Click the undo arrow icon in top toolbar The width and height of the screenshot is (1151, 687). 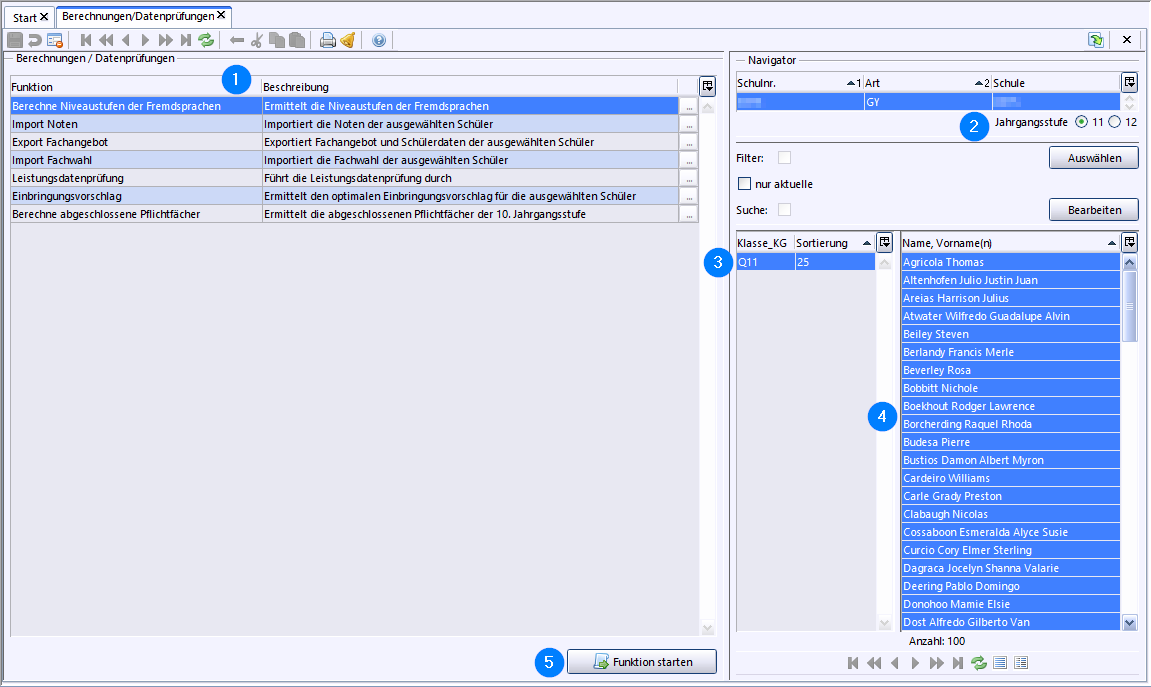35,40
